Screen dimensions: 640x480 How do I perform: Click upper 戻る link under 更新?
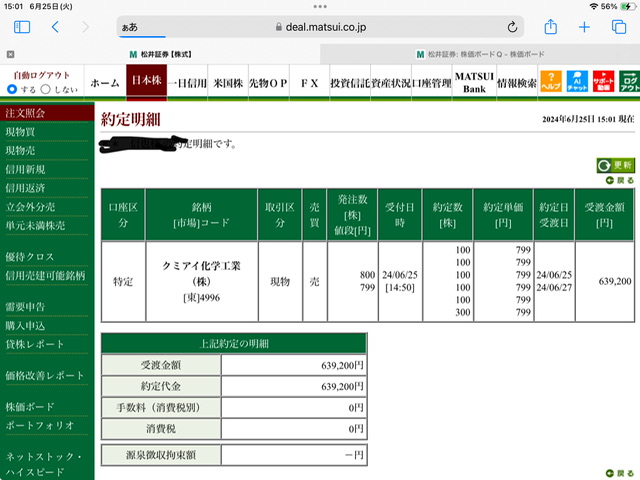point(620,180)
